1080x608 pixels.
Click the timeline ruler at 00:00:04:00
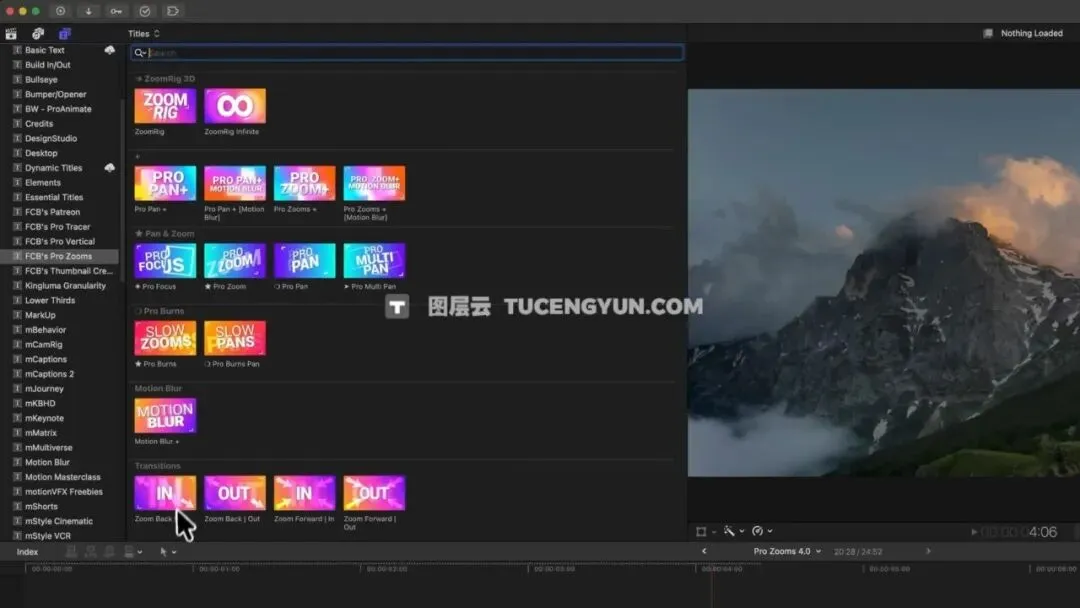[x=722, y=569]
